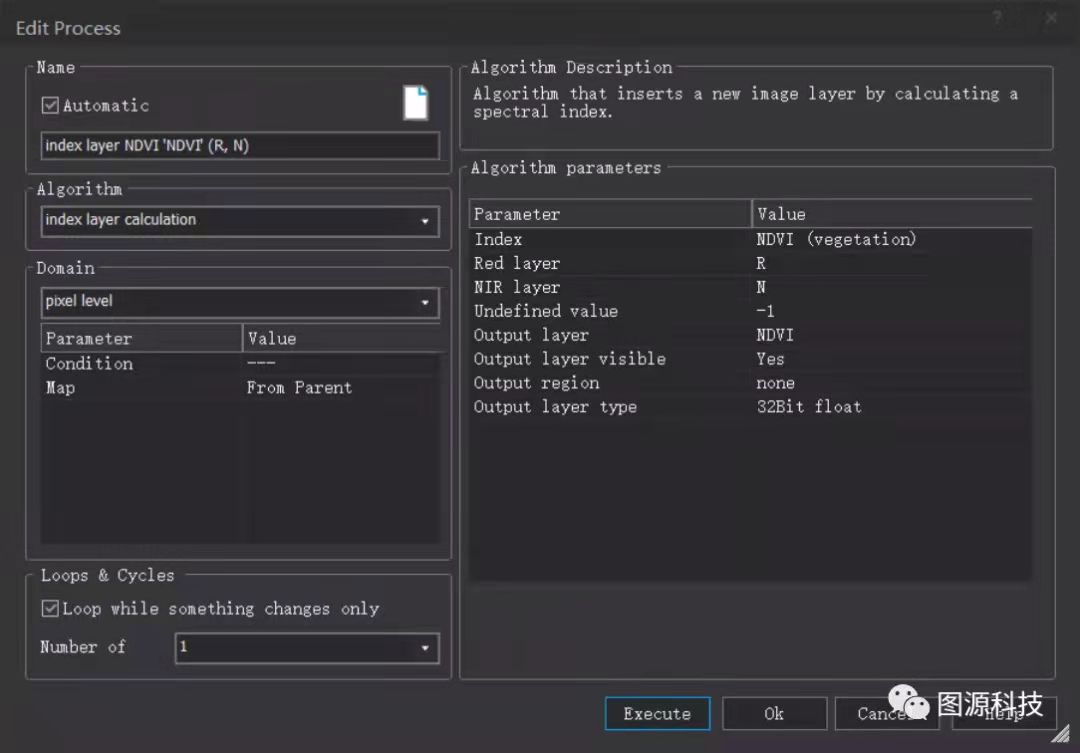Click the document icon beside Automatic
The height and width of the screenshot is (753, 1080).
click(x=415, y=102)
